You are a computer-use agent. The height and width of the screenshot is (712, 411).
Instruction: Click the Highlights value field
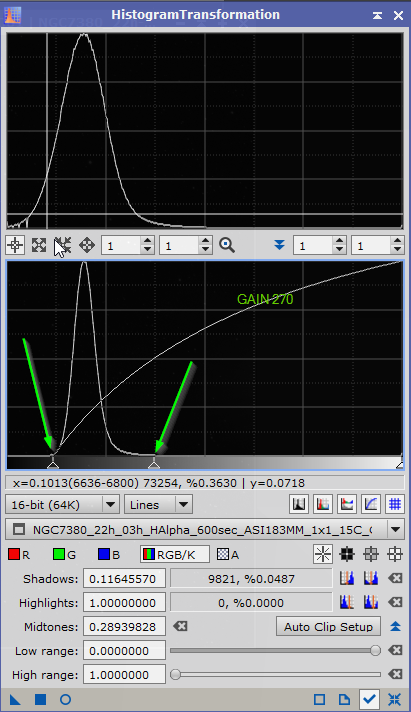point(124,603)
